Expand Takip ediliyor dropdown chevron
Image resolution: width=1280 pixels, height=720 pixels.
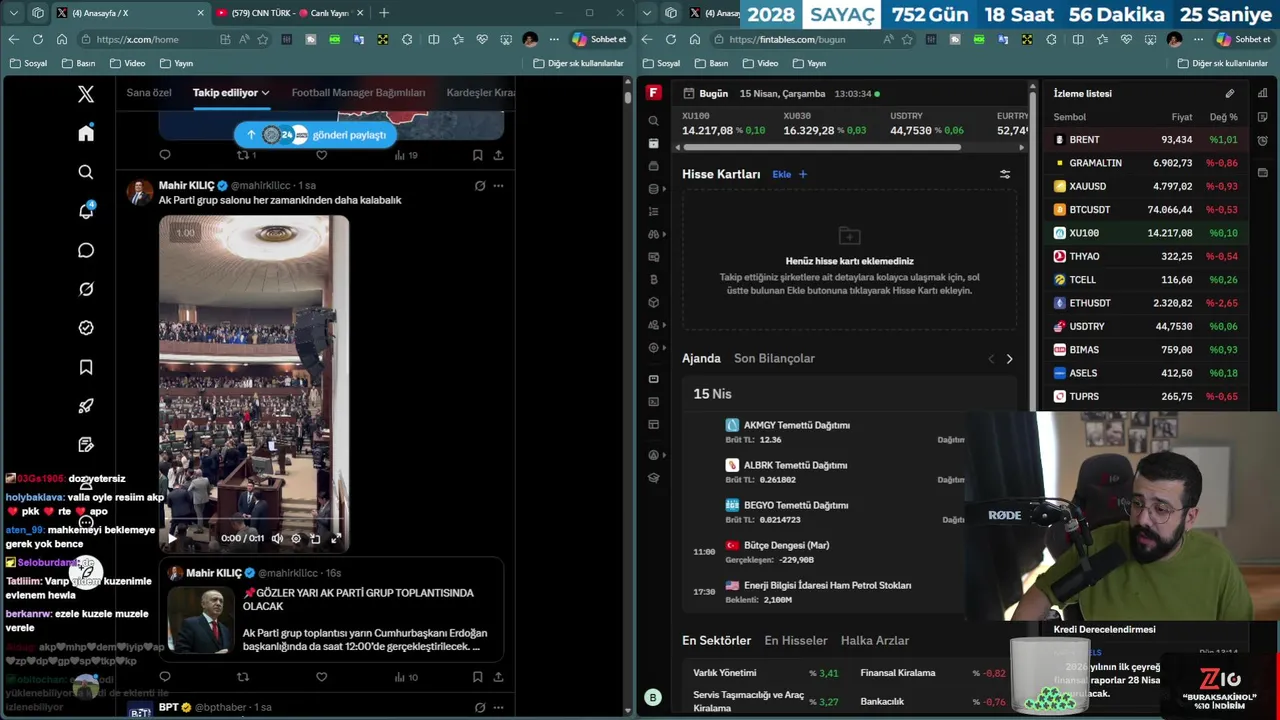265,93
